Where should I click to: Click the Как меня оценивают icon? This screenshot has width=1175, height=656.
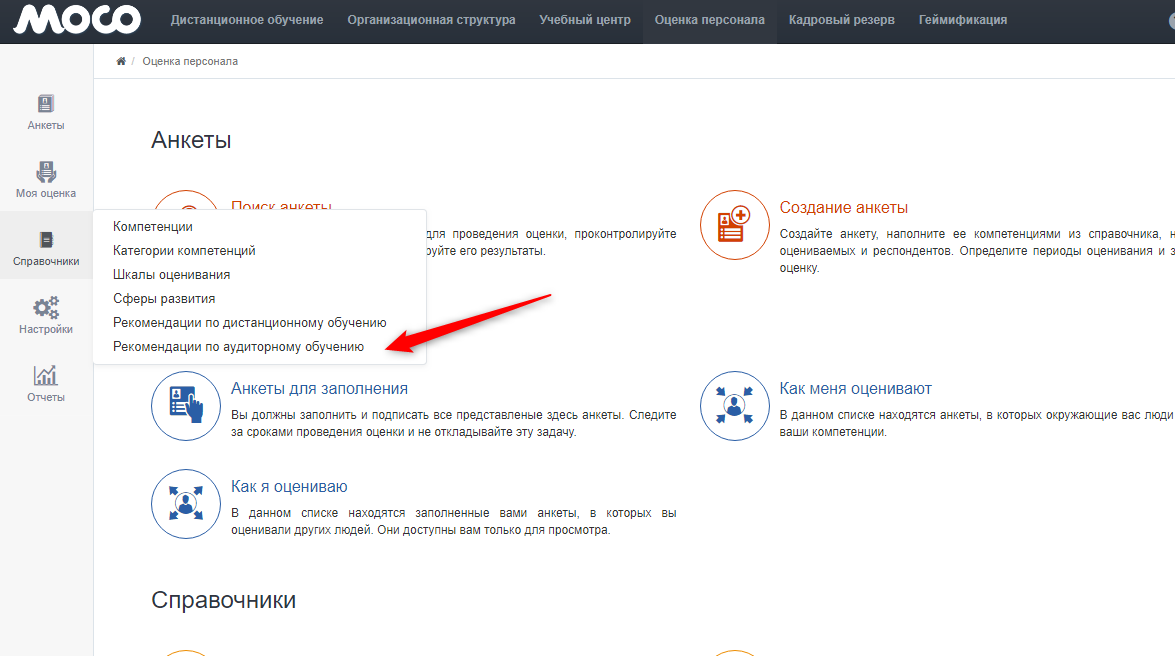point(734,406)
